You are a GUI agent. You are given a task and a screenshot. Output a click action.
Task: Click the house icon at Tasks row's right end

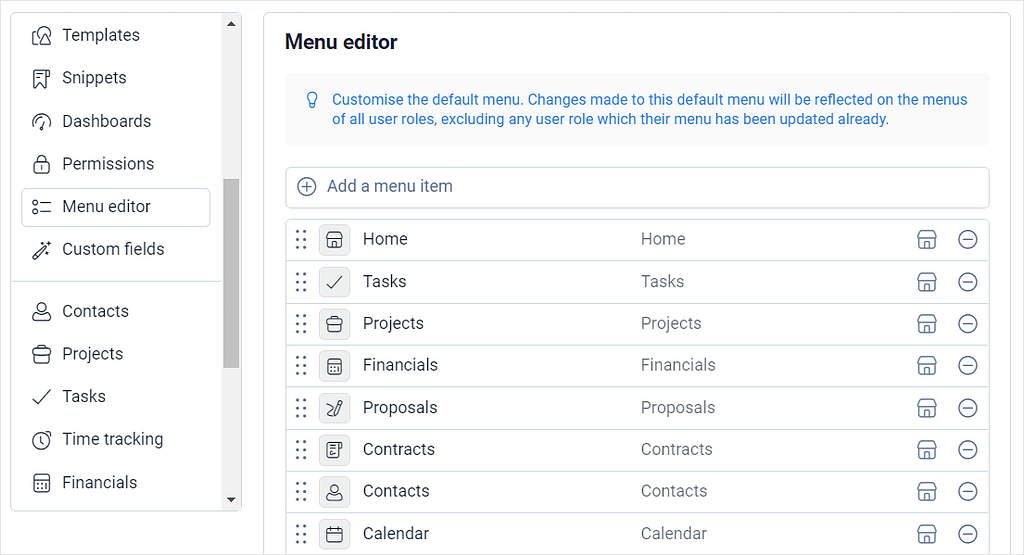(x=927, y=282)
